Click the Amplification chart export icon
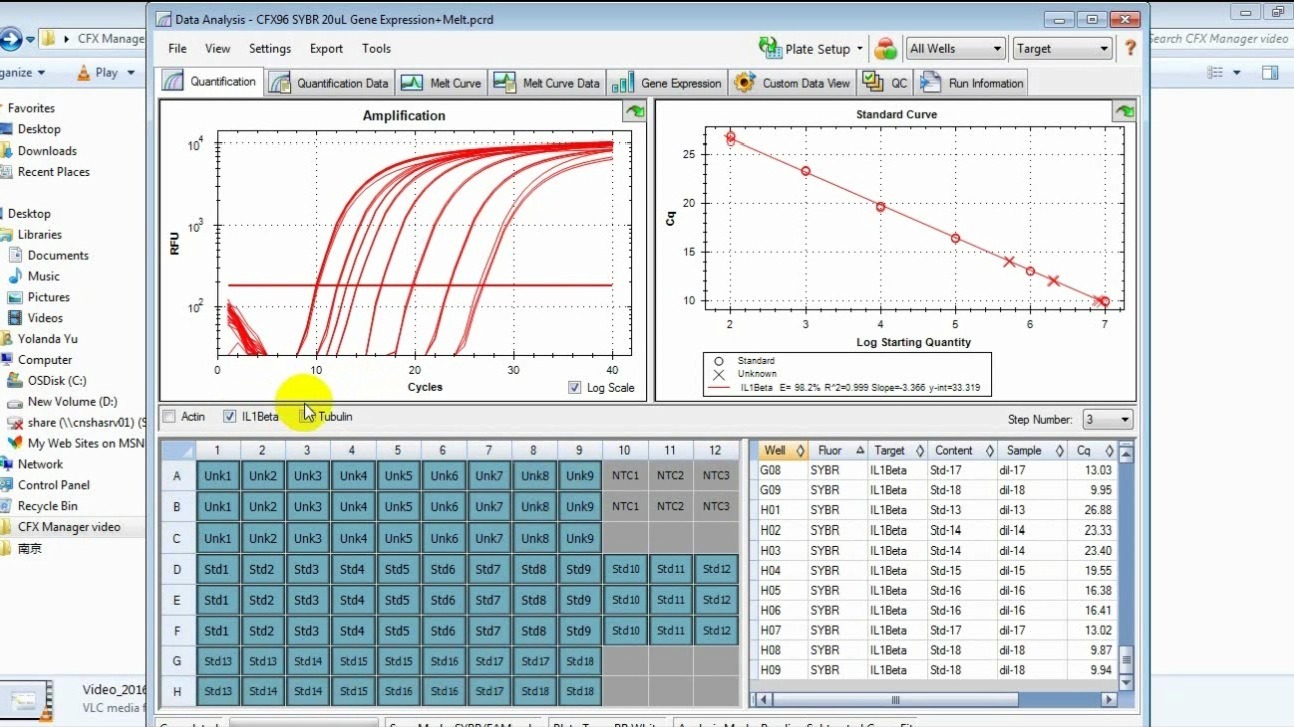Image resolution: width=1294 pixels, height=727 pixels. tap(634, 112)
